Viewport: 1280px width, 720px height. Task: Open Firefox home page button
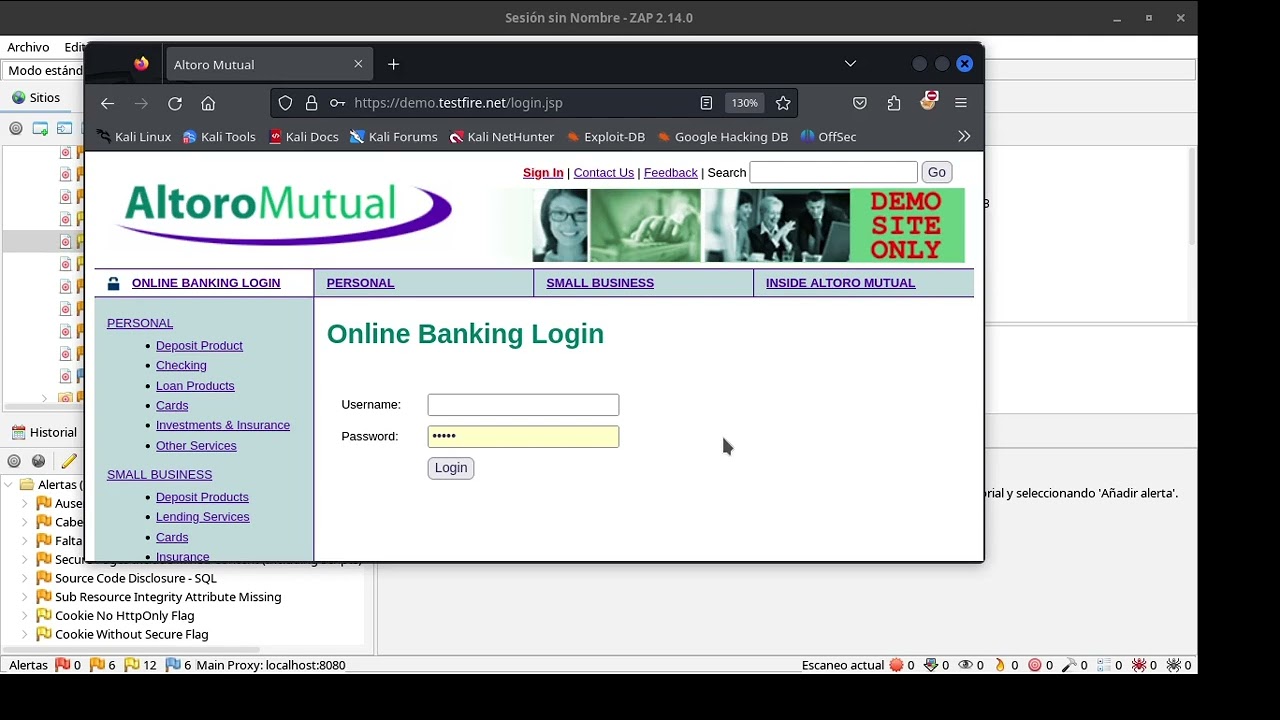208,103
